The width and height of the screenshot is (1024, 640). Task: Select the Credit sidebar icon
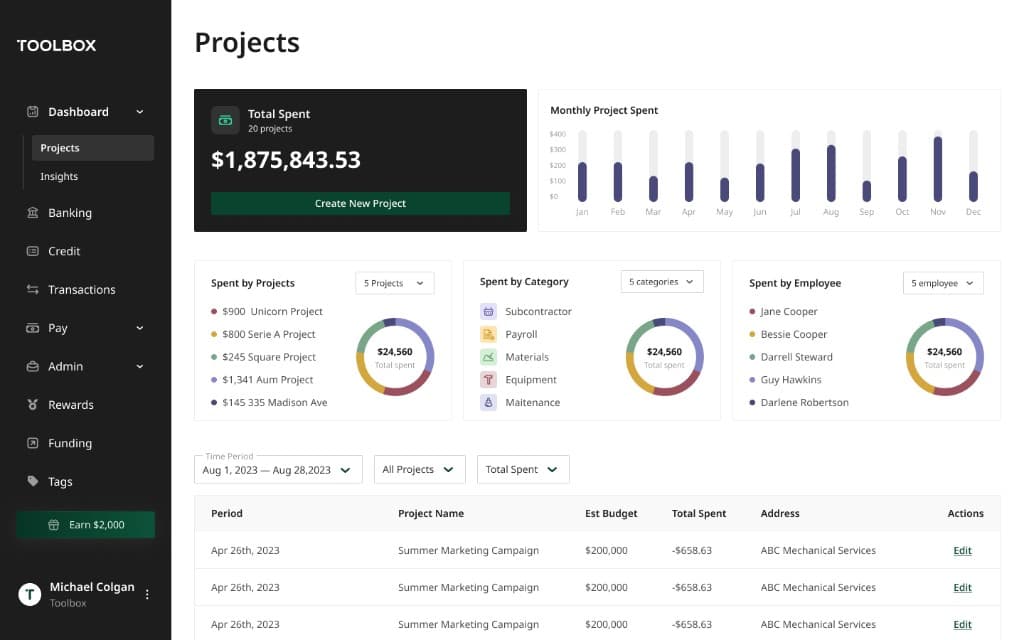(x=32, y=251)
